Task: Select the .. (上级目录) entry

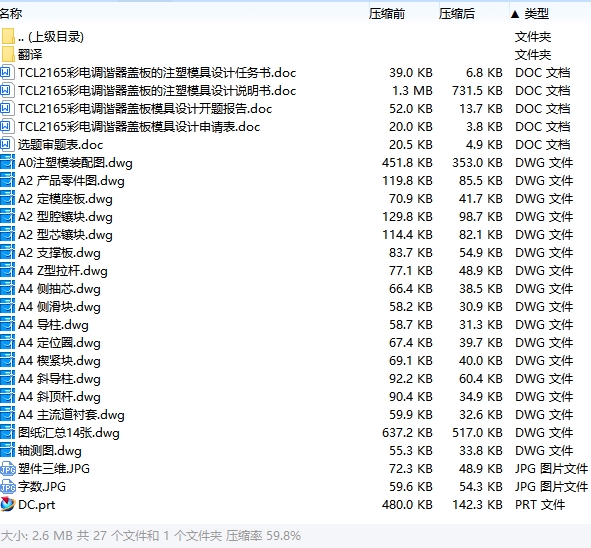Action: point(51,37)
